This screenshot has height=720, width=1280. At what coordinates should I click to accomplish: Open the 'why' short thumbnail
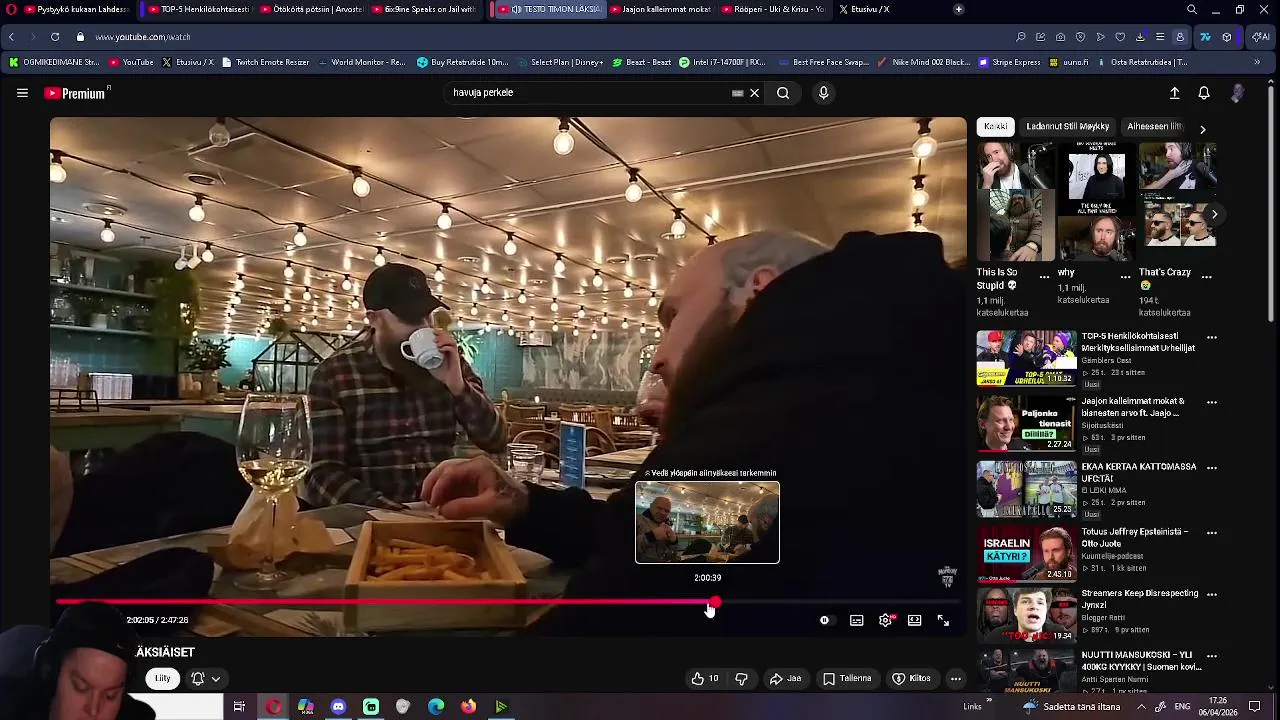[x=1096, y=201]
